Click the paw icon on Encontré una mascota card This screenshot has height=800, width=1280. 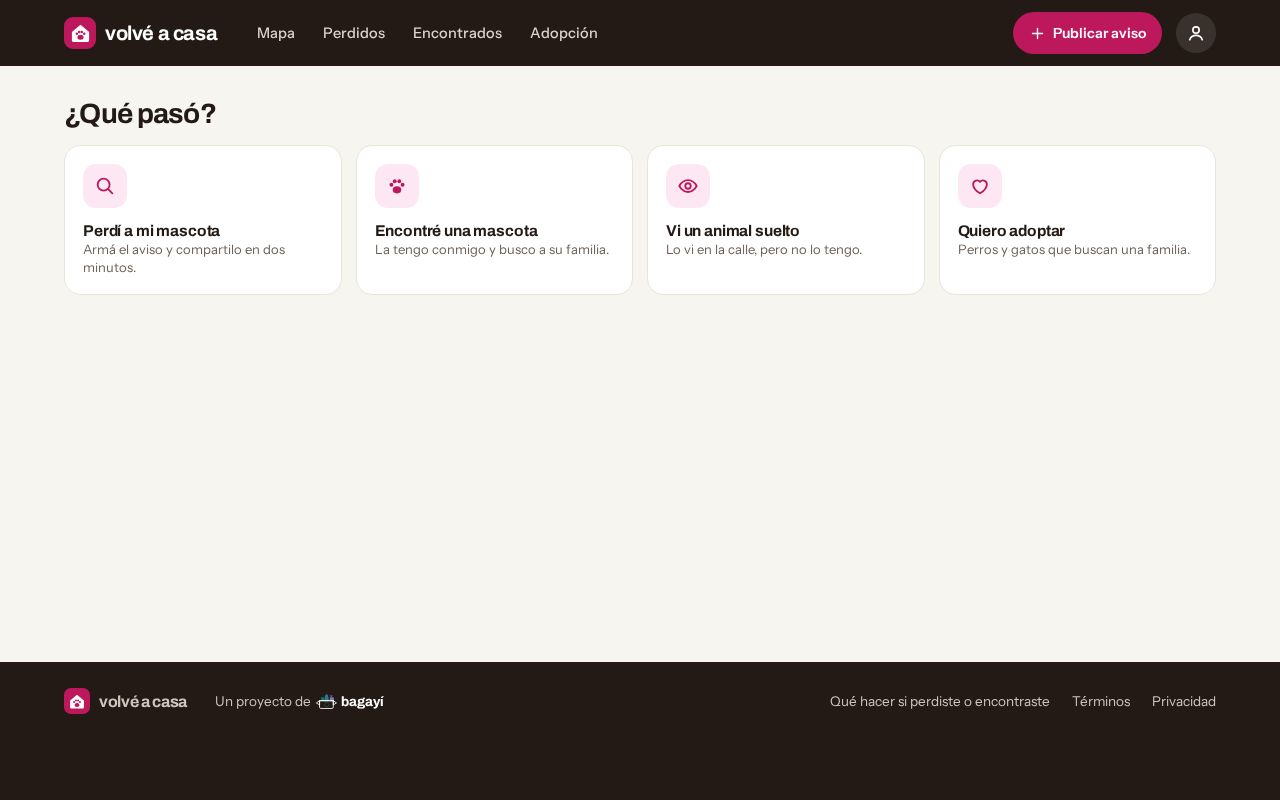coord(397,186)
